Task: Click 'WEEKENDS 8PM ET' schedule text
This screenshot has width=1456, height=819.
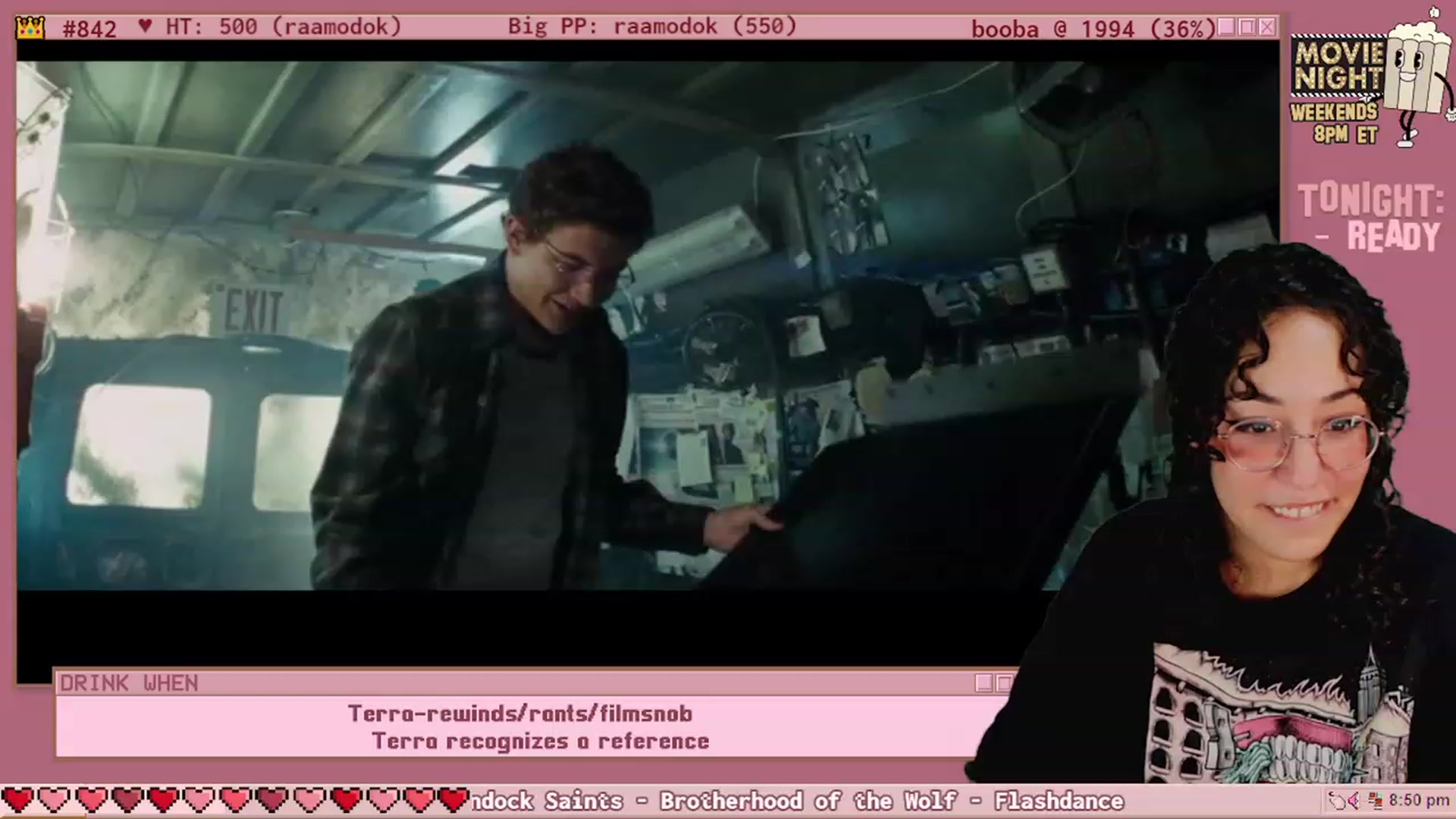Action: pos(1334,123)
